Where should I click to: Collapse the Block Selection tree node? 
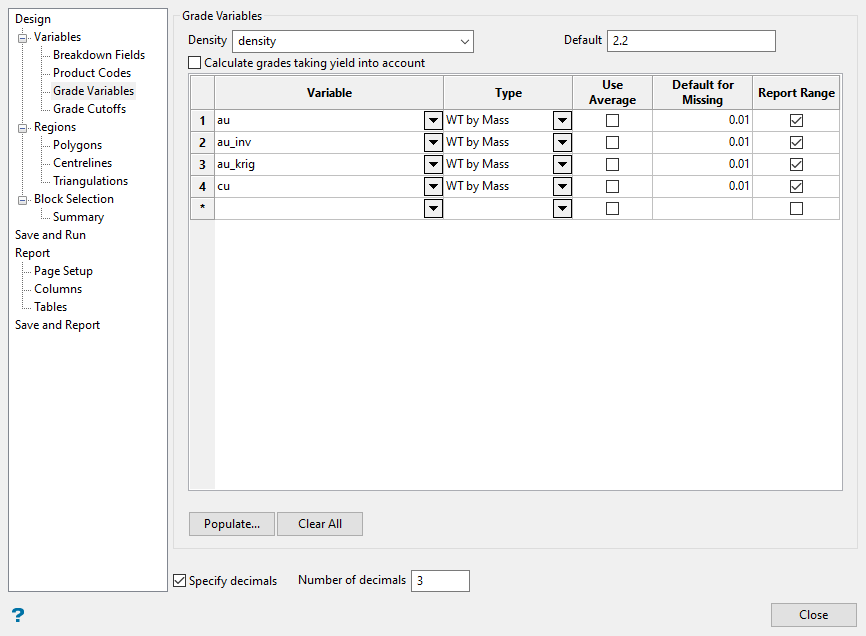coord(22,200)
